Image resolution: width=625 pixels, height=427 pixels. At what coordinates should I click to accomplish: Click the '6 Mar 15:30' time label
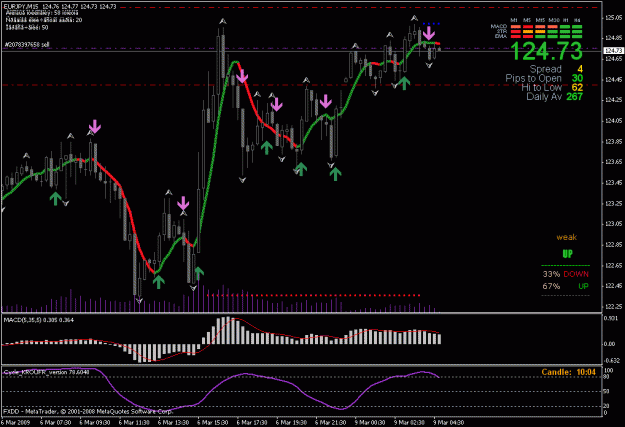(213, 422)
